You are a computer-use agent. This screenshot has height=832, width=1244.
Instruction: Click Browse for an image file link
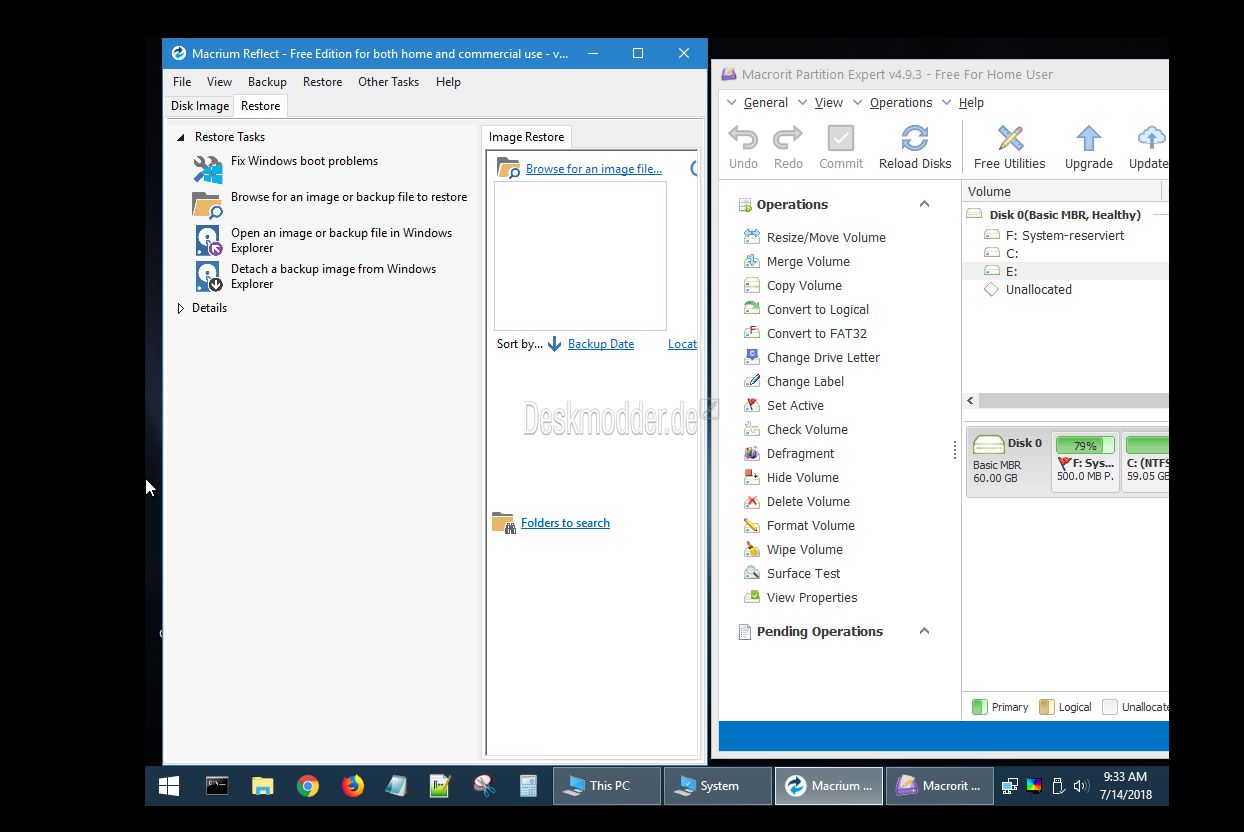pos(594,169)
